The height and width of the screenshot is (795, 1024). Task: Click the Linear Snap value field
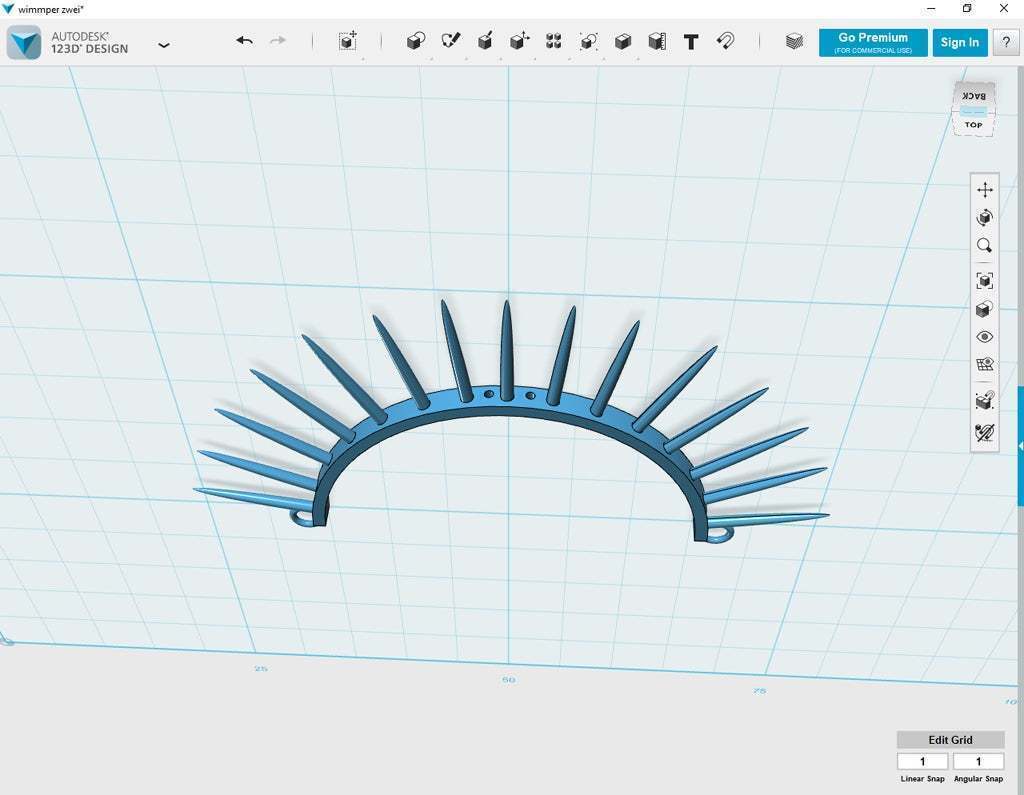[922, 762]
